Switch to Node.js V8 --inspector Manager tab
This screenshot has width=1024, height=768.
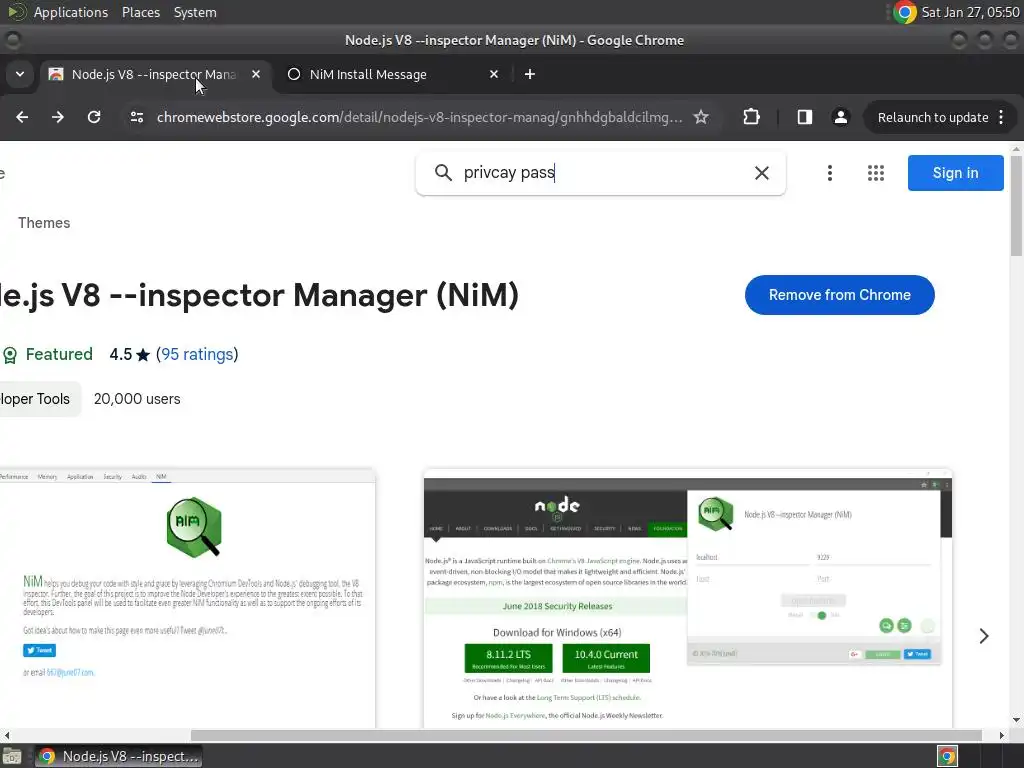point(153,74)
